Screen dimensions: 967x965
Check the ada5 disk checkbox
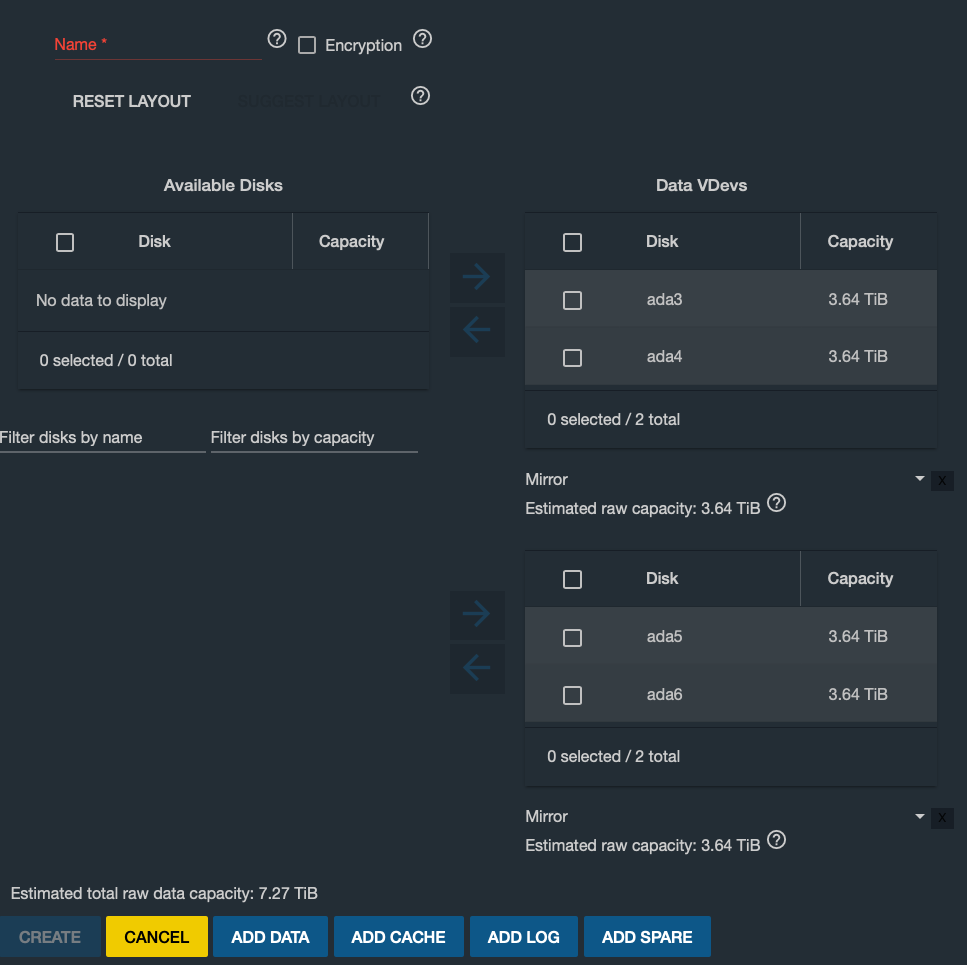pos(572,638)
